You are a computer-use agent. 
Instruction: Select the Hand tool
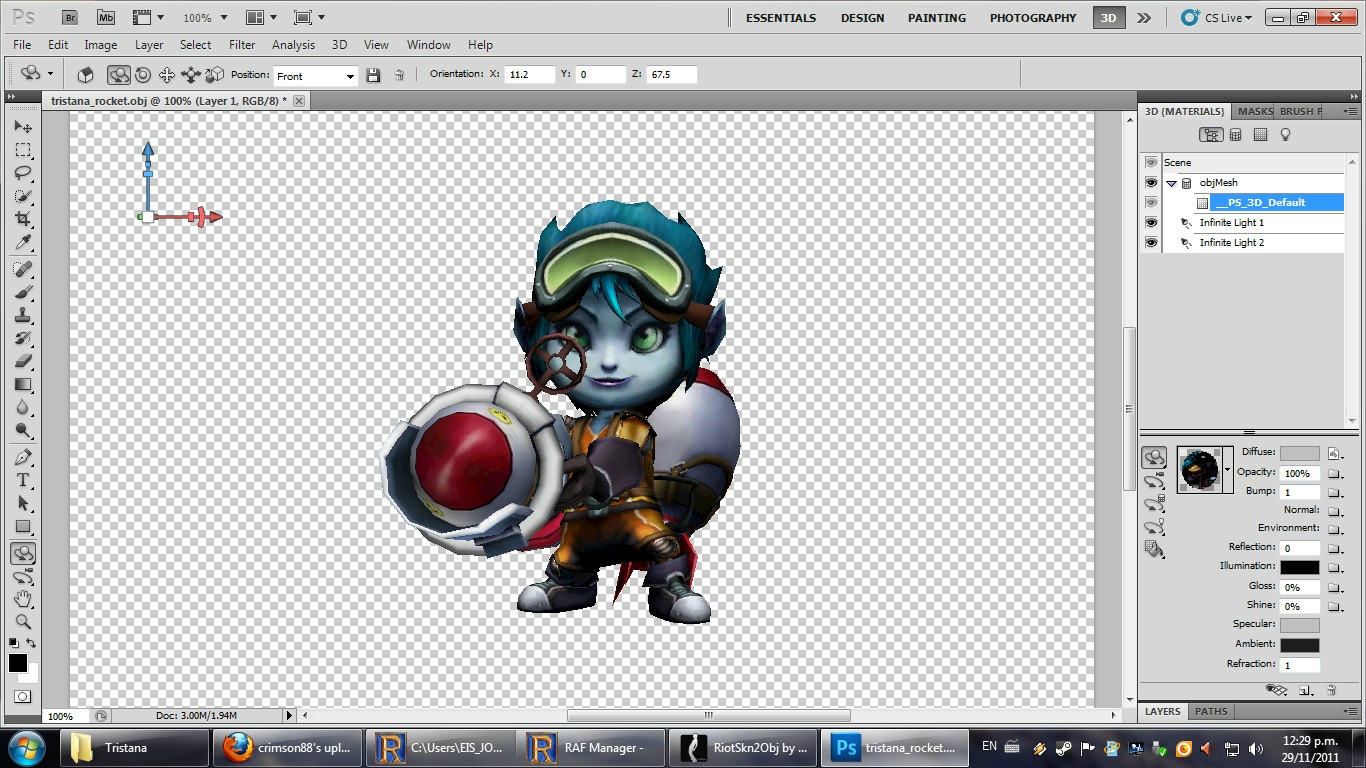[23, 599]
